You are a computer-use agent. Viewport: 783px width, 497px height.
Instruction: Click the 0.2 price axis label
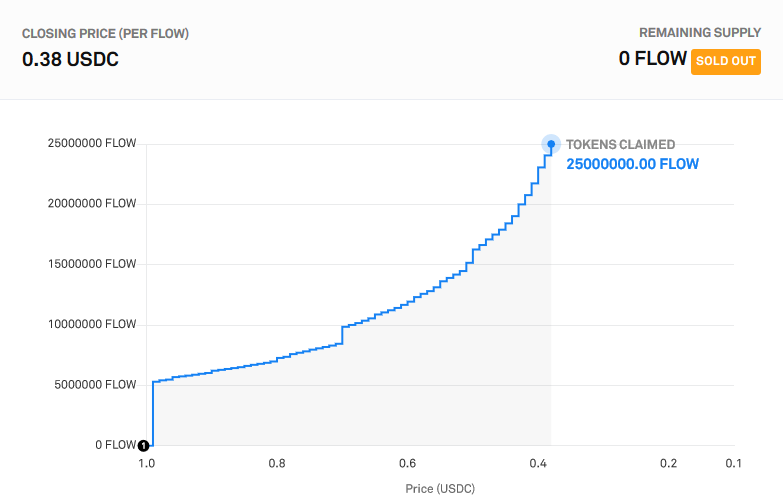tap(668, 464)
